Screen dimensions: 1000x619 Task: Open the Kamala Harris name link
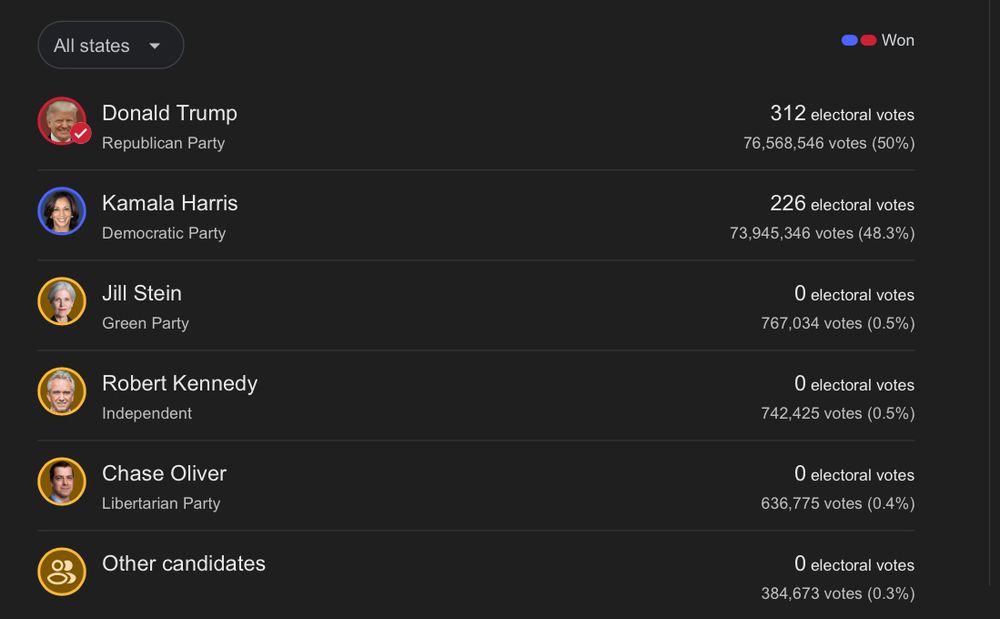[170, 203]
